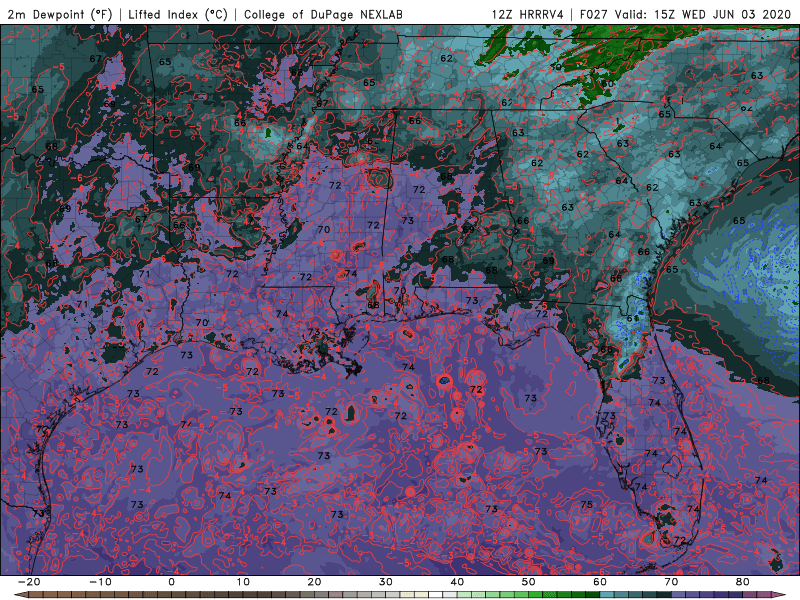This screenshot has width=800, height=600.
Task: Click the white swatch in the color bar
Action: (x=436, y=595)
